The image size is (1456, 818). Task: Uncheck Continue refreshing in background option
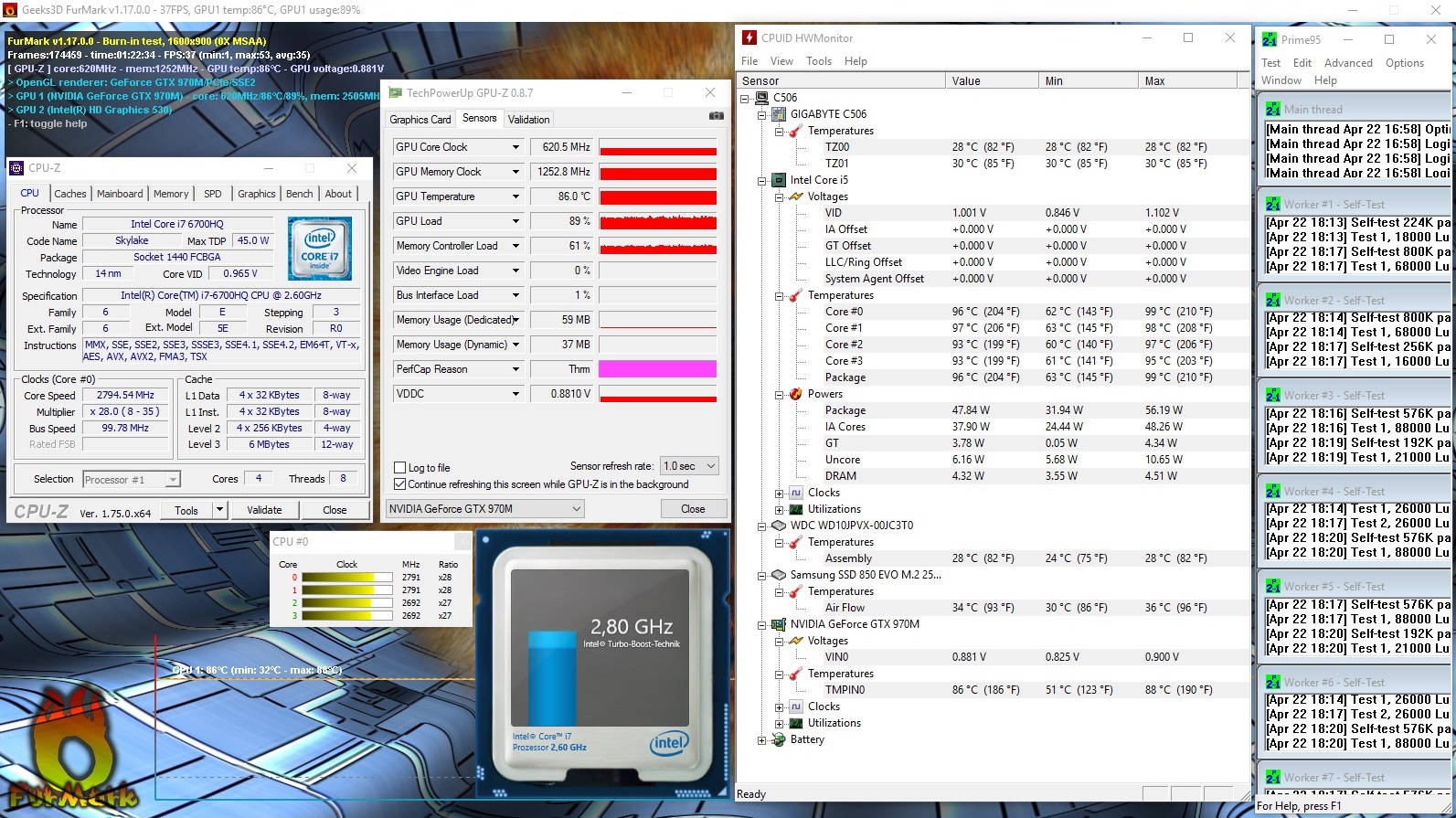tap(399, 484)
